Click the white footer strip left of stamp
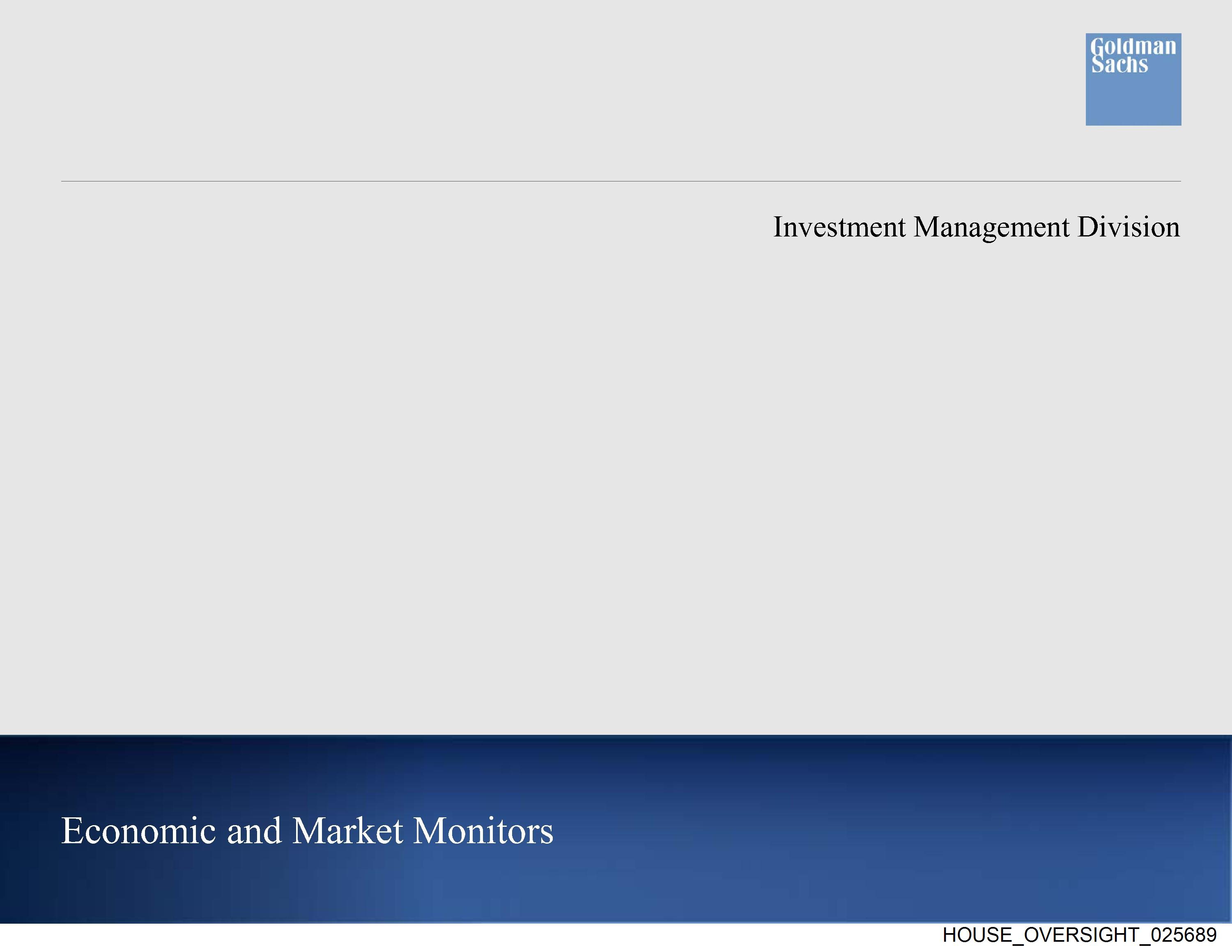 click(x=451, y=936)
